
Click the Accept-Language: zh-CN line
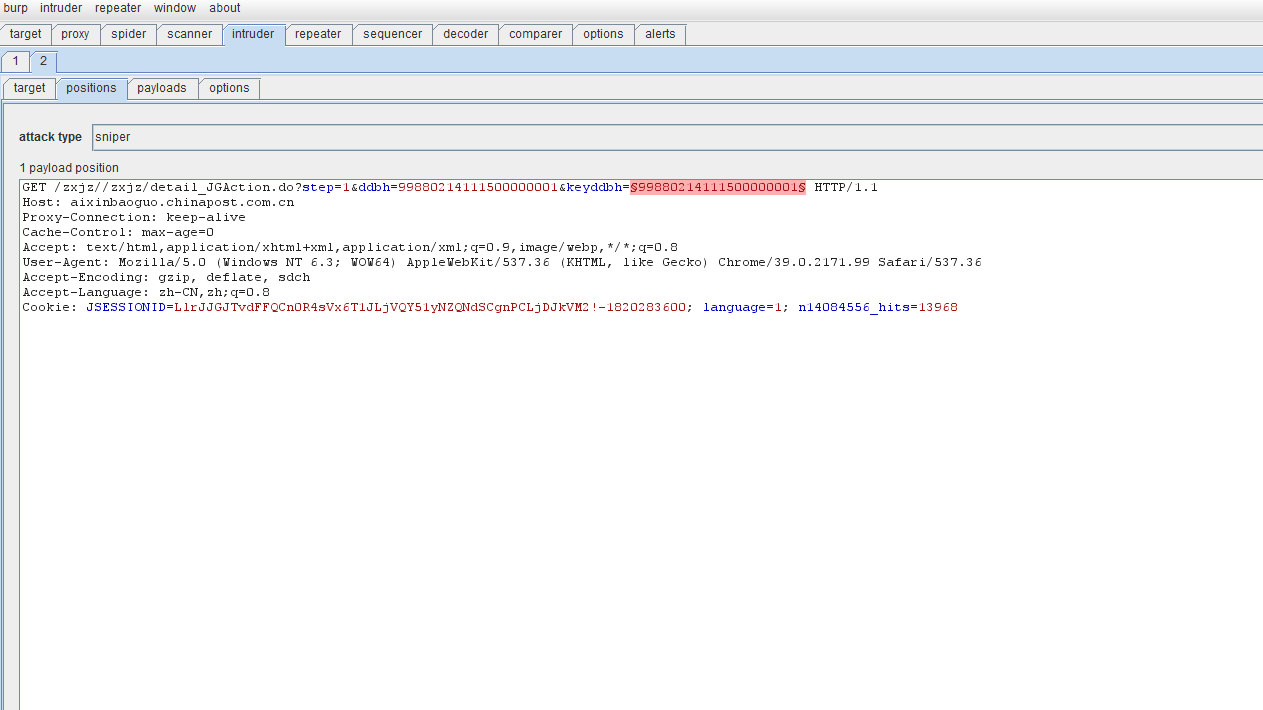point(146,292)
